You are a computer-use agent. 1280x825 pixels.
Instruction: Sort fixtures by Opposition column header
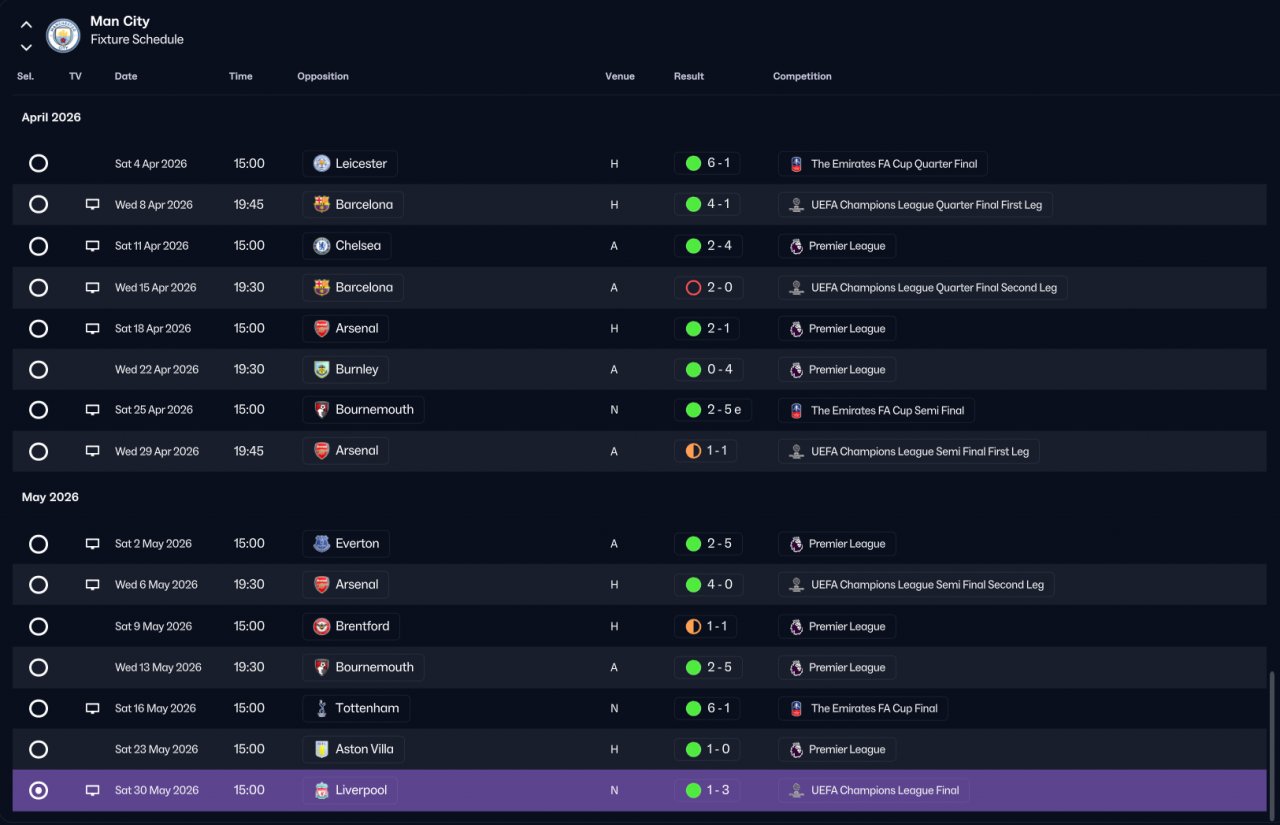(323, 76)
